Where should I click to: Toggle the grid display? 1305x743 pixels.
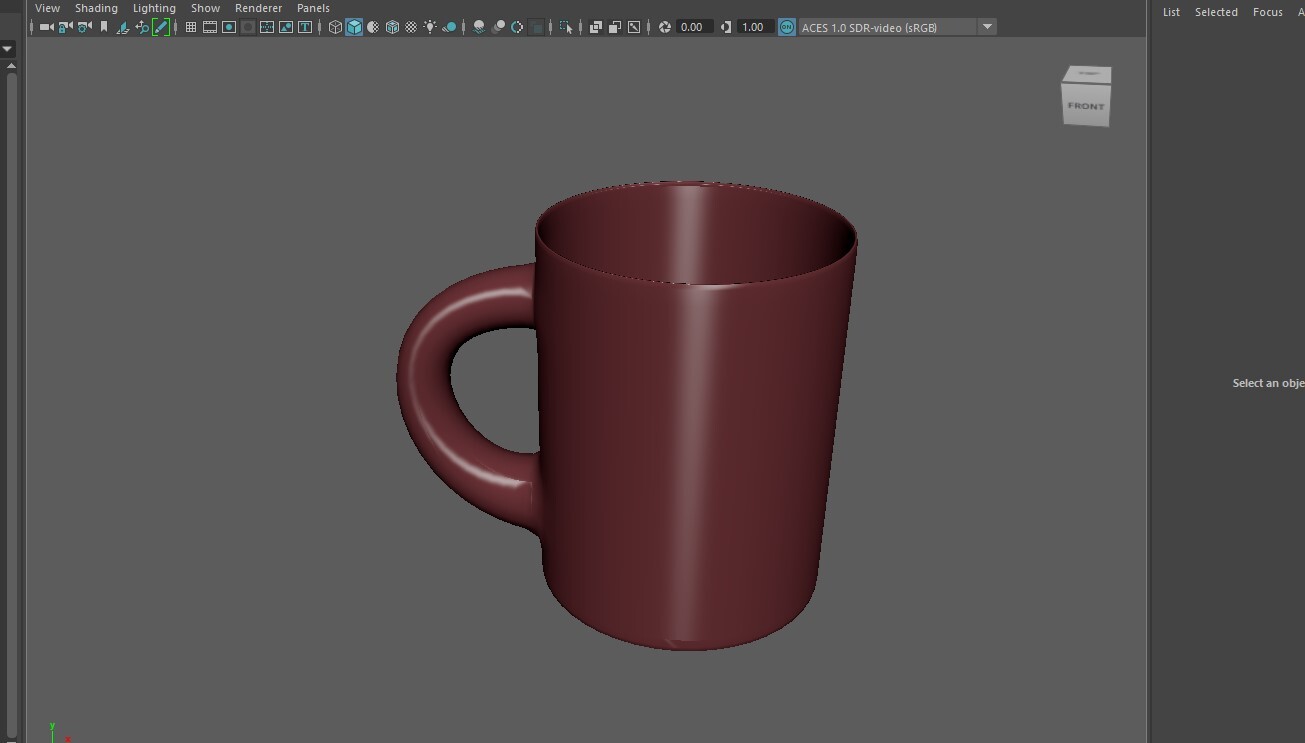(189, 27)
